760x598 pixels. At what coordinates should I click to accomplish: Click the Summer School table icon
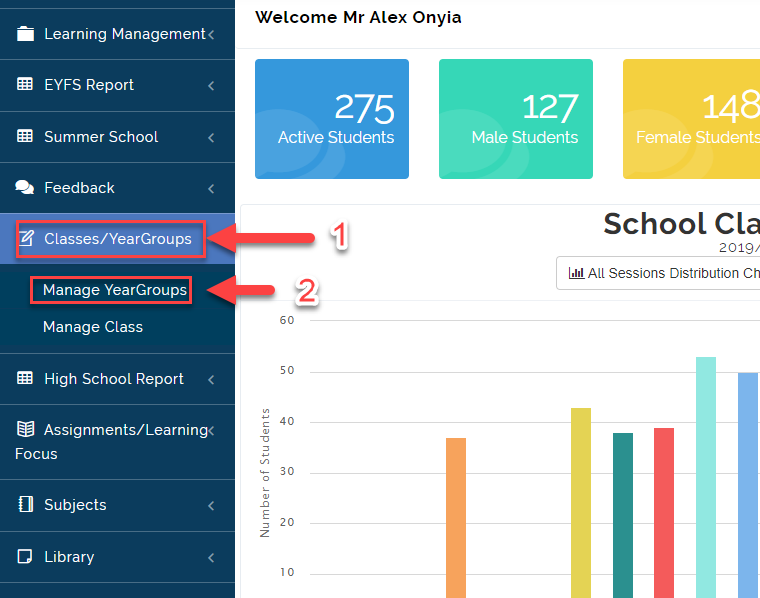pos(25,136)
